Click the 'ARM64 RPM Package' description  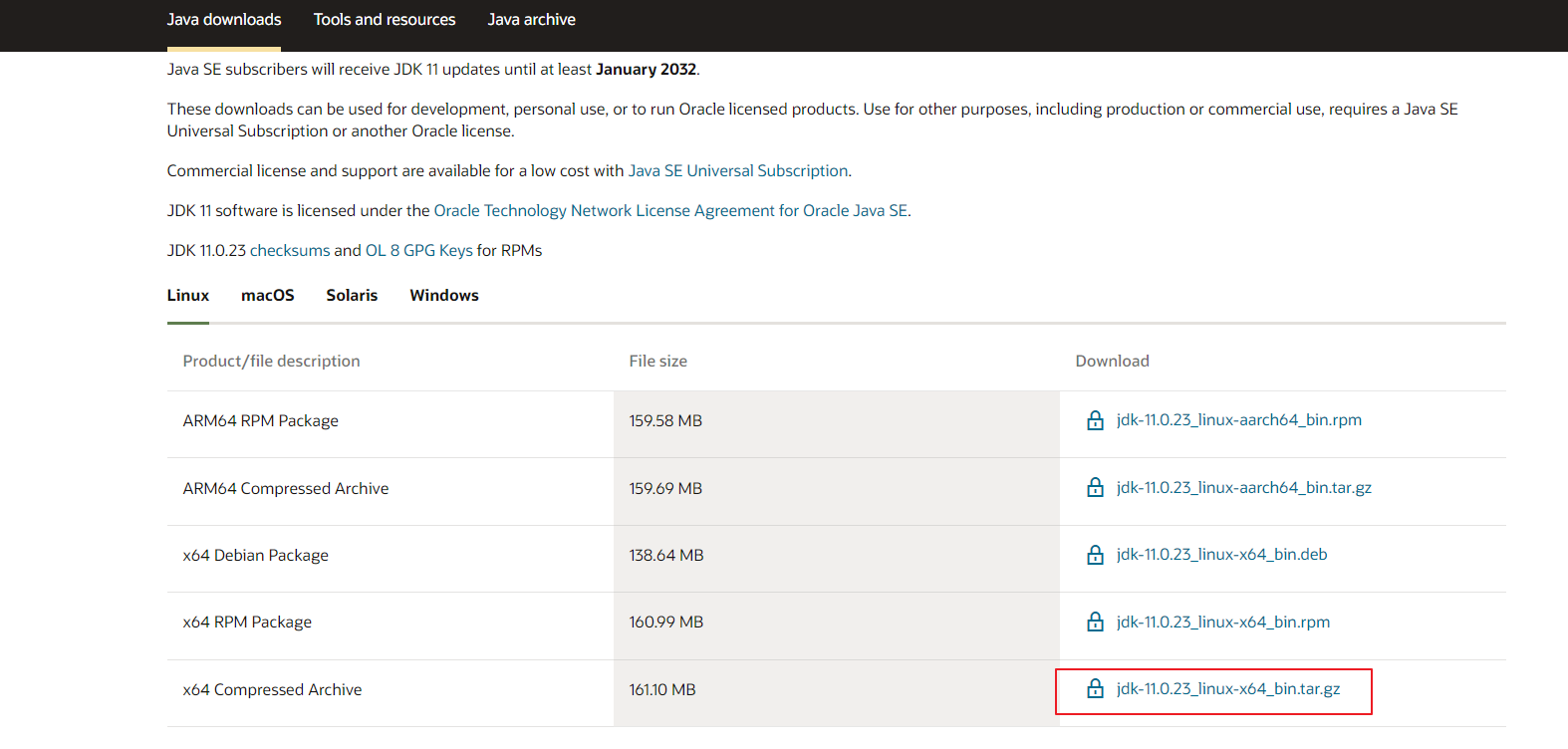pyautogui.click(x=261, y=421)
